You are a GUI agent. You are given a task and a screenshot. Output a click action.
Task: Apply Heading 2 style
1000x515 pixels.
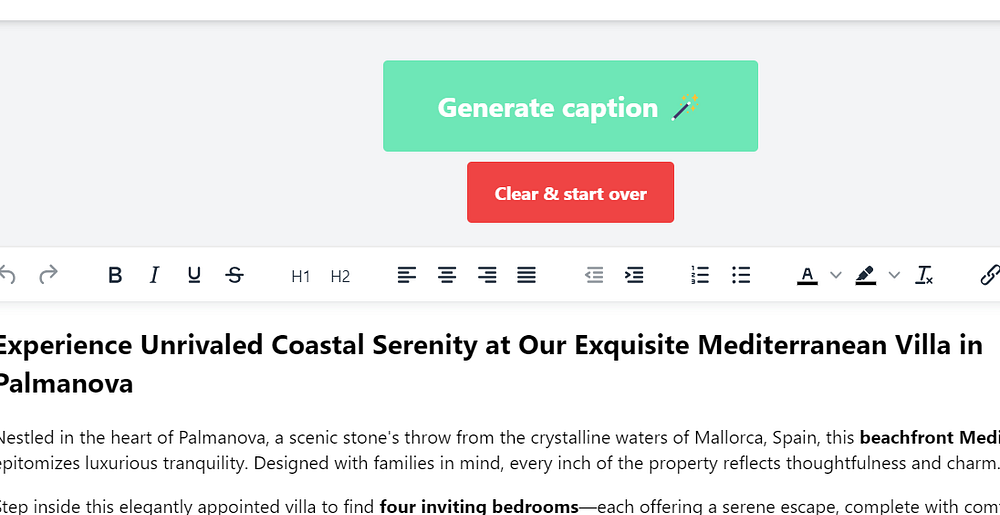click(340, 276)
